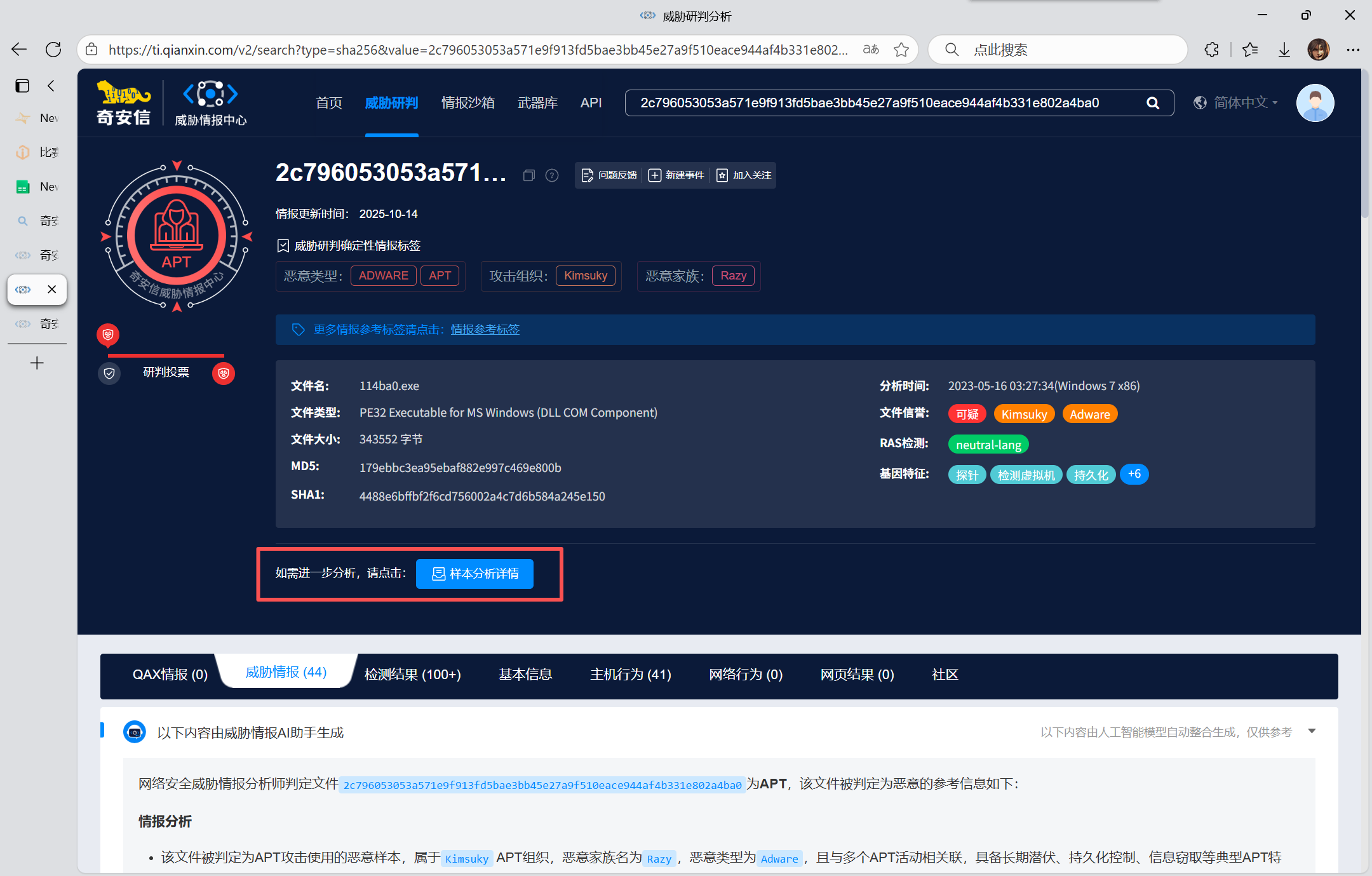1372x876 pixels.
Task: Reload the page with refresh icon
Action: [x=53, y=50]
